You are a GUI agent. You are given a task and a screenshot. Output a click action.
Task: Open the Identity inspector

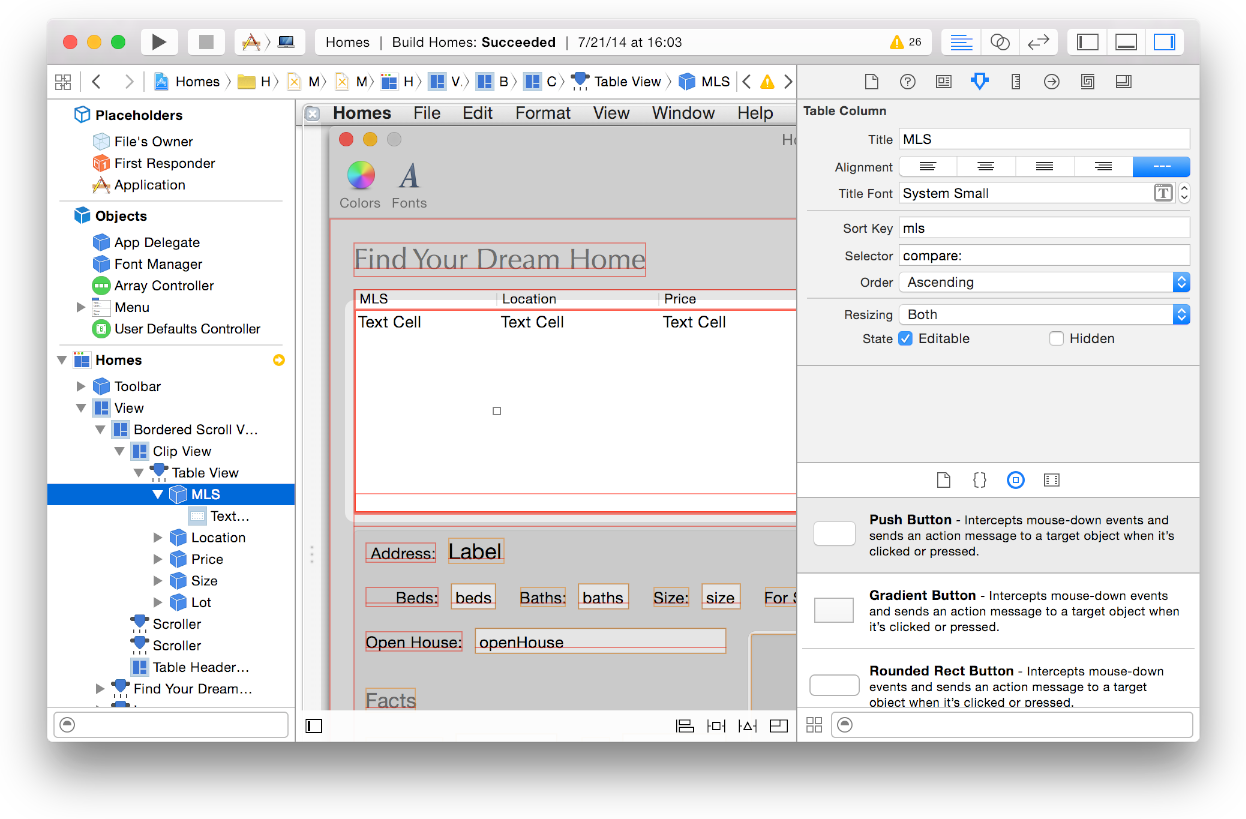click(943, 81)
